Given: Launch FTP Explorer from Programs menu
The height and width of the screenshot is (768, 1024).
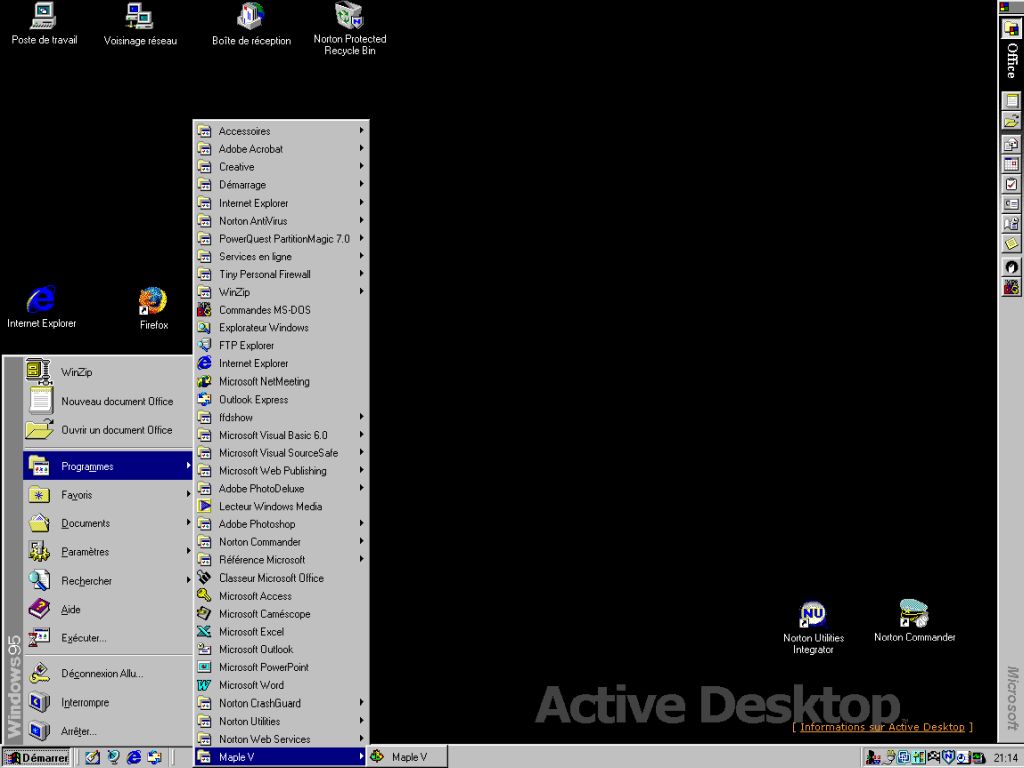Looking at the screenshot, I should click(x=281, y=345).
